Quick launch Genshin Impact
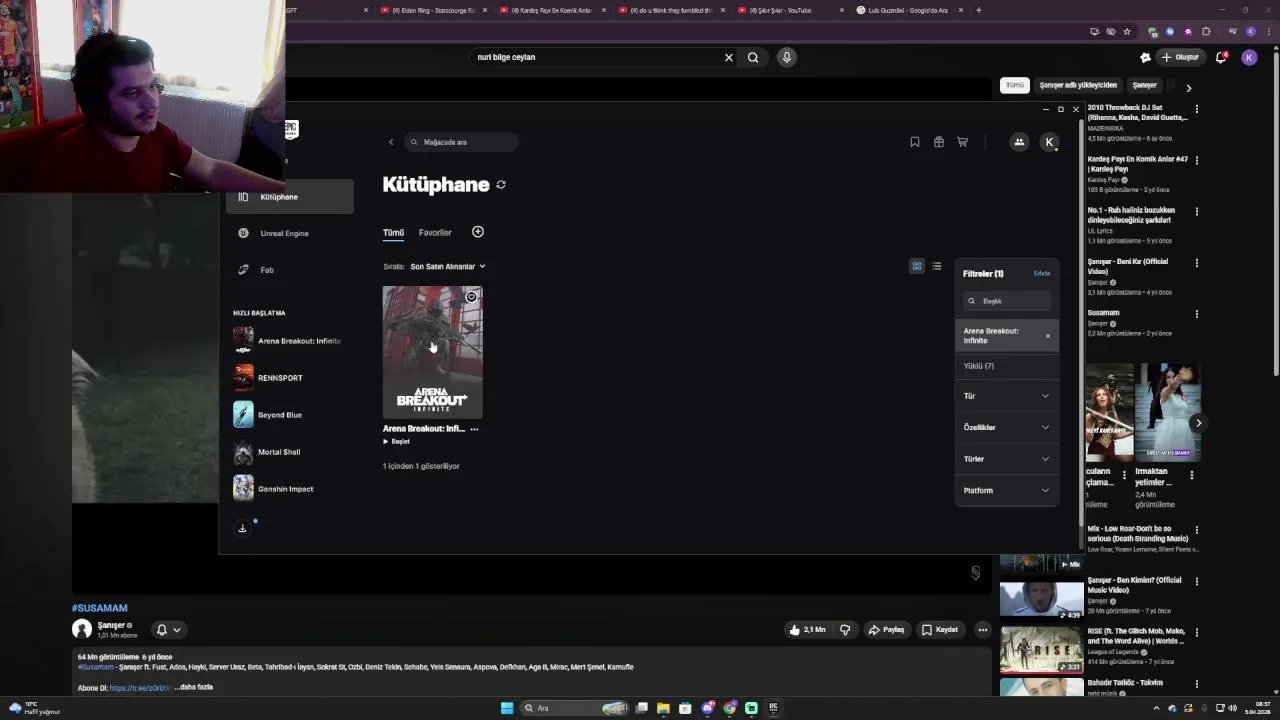 point(274,489)
